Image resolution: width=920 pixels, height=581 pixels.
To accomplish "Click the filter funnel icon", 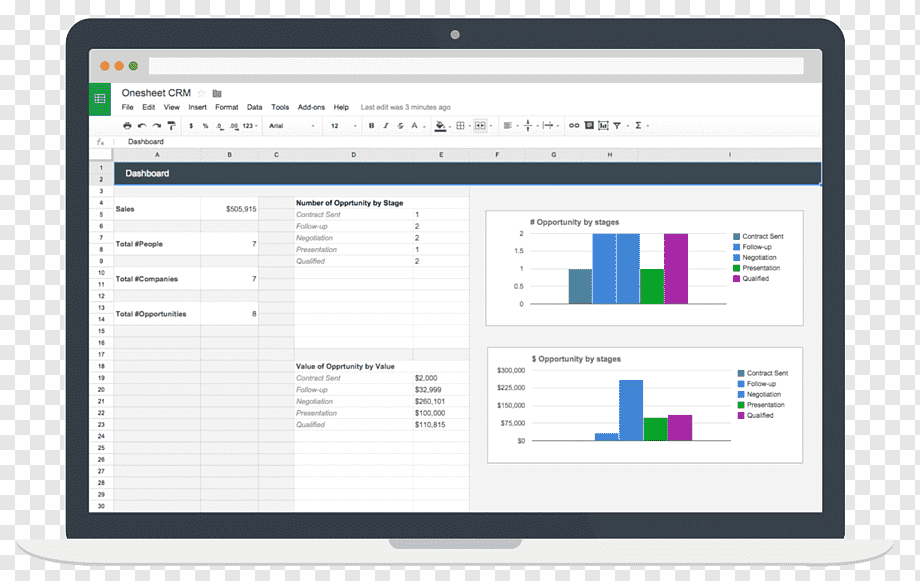I will click(x=617, y=126).
